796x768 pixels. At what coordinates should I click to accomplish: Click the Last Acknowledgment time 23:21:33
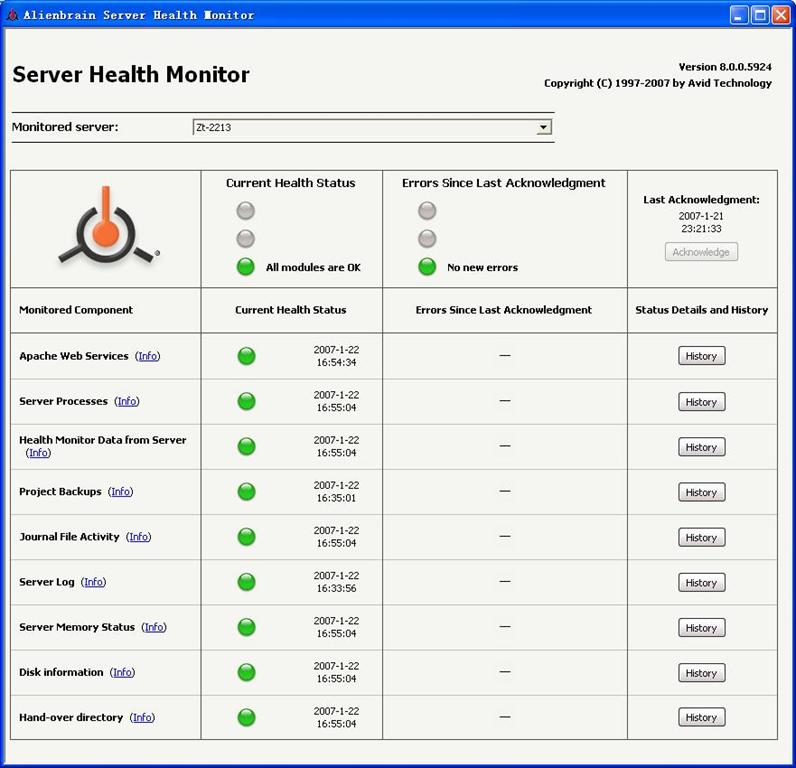701,228
